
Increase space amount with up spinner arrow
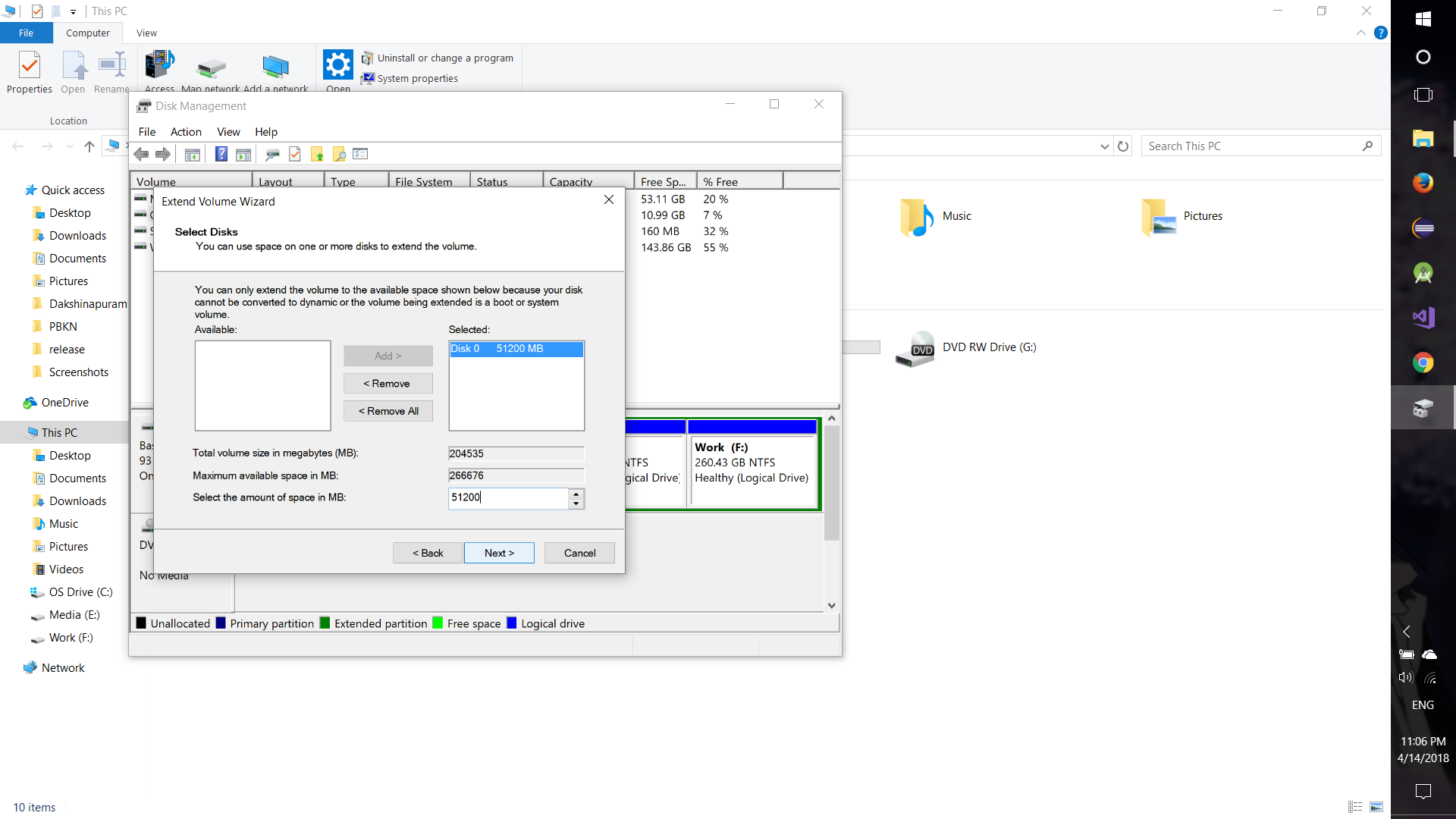576,494
